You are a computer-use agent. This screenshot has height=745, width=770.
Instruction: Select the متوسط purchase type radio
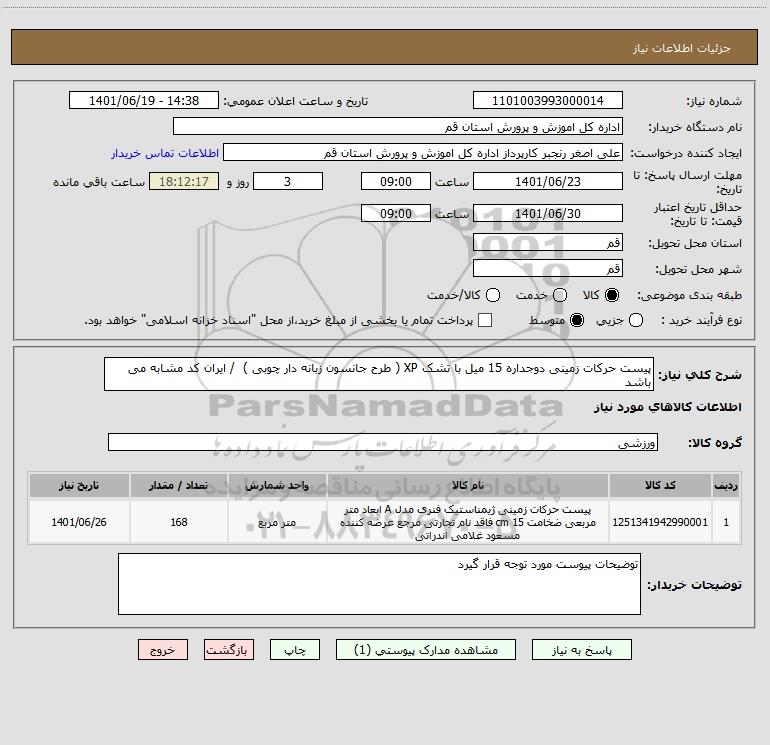(577, 320)
